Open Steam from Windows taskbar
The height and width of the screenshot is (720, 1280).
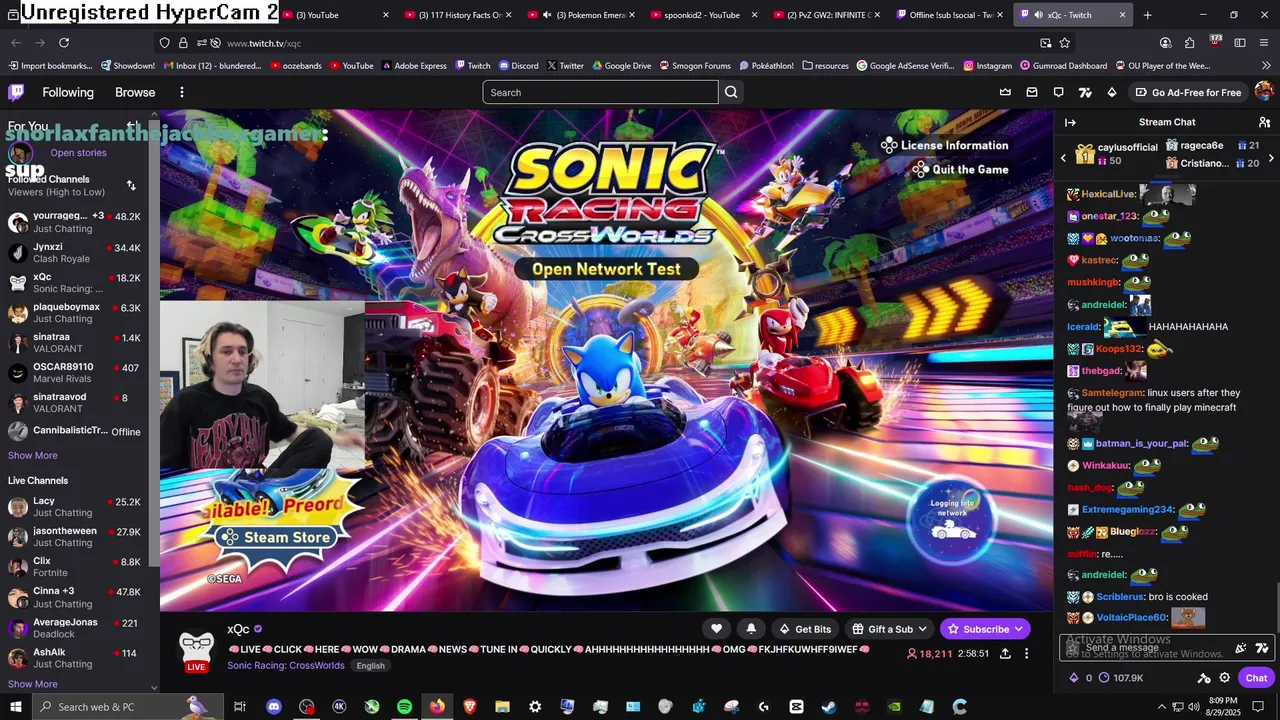829,707
